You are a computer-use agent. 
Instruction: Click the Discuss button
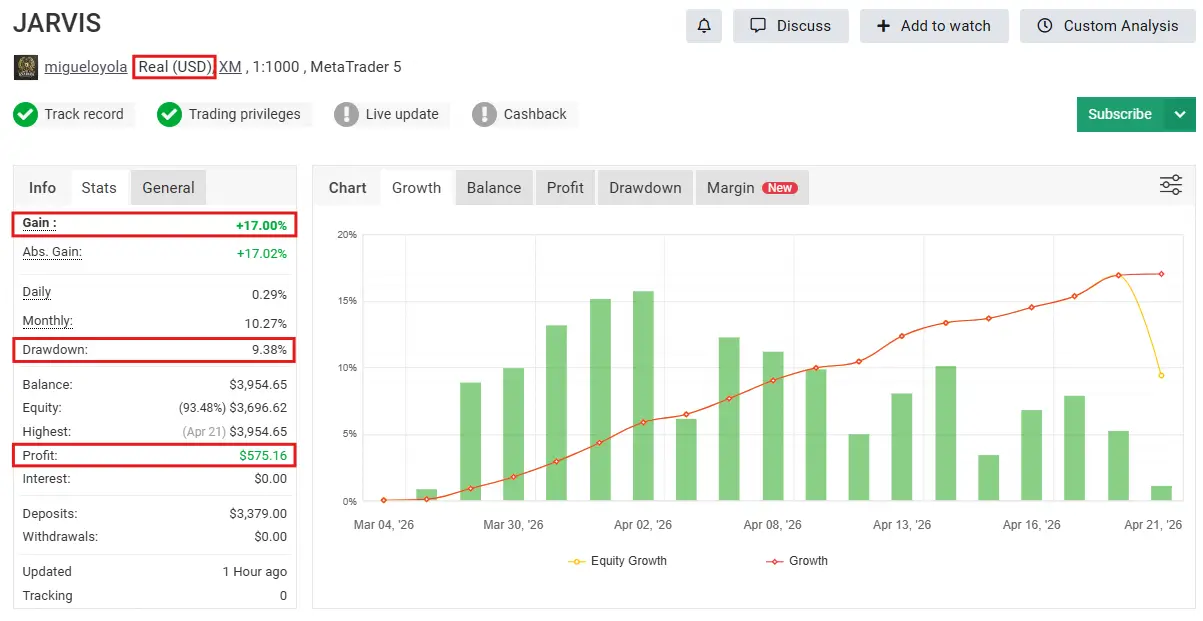(790, 26)
